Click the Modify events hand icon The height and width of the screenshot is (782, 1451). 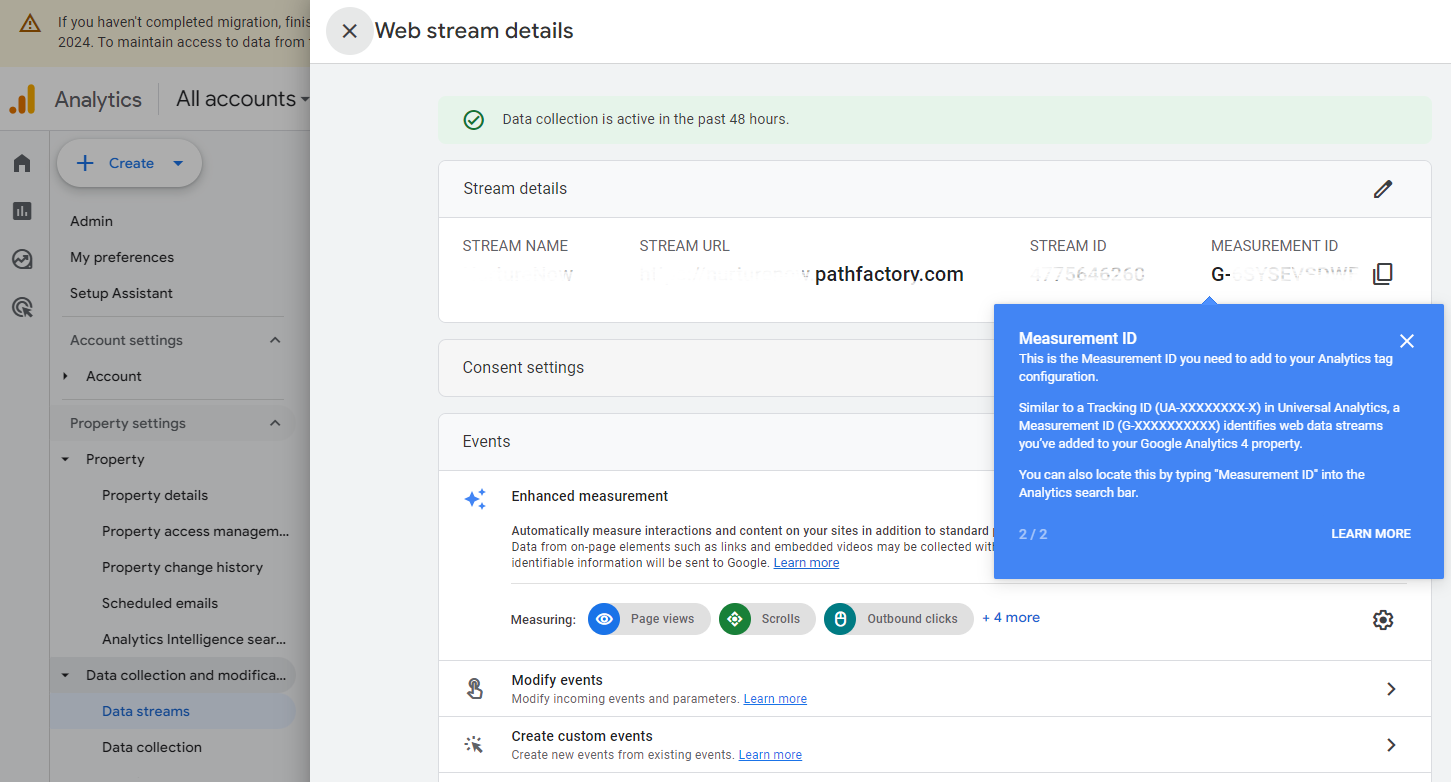(x=475, y=689)
